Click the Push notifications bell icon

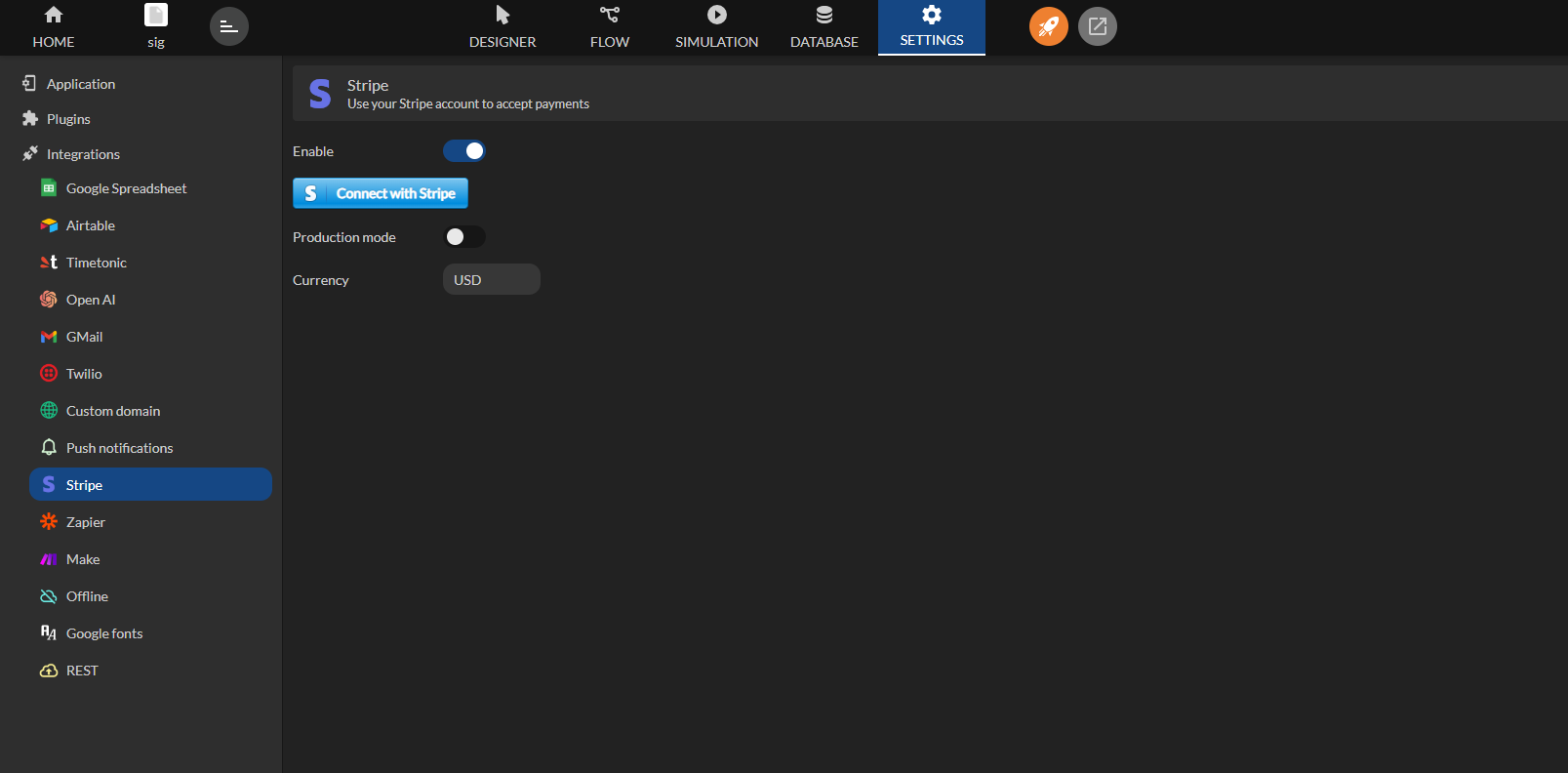[49, 448]
